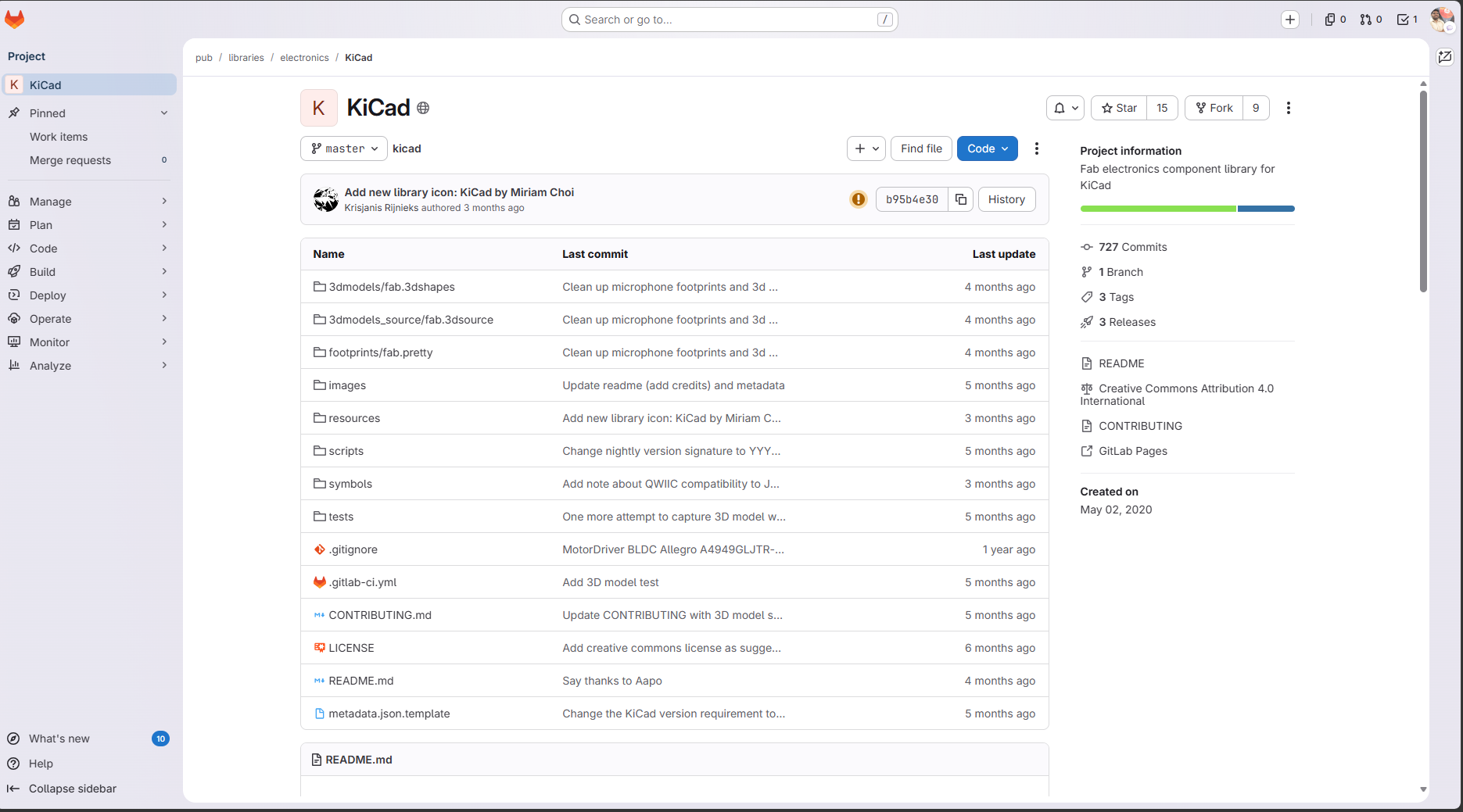1463x812 pixels.
Task: Click commit author avatar image
Action: pyautogui.click(x=326, y=199)
